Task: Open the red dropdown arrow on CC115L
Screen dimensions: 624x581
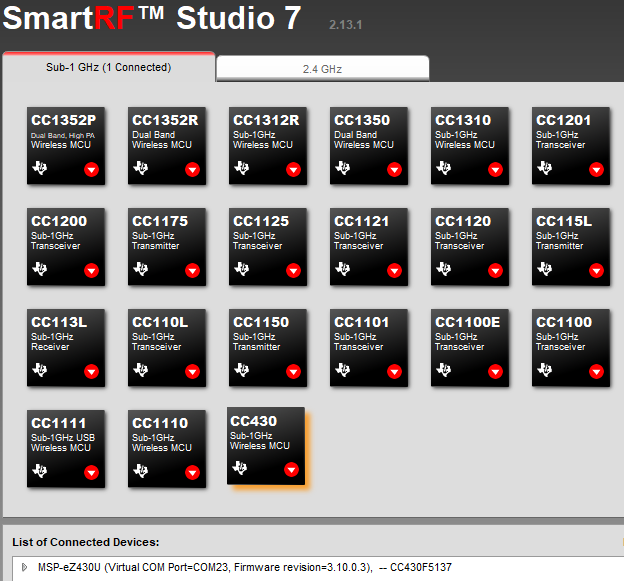Action: point(597,271)
